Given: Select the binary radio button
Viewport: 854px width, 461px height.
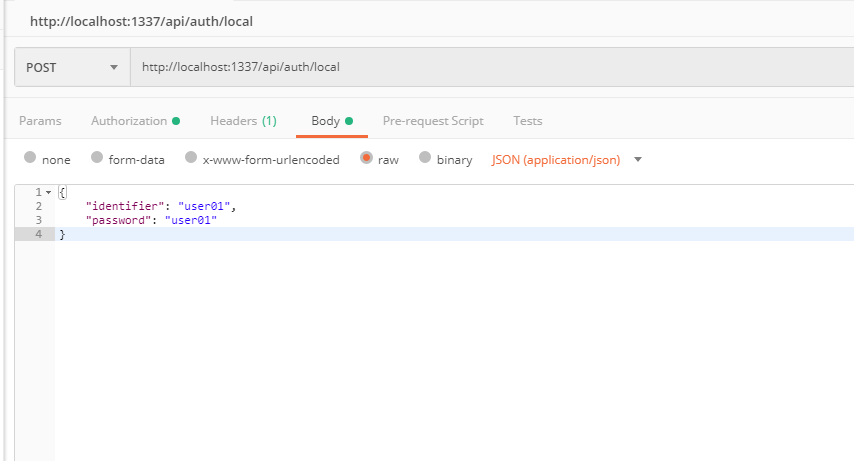Looking at the screenshot, I should click(x=425, y=157).
